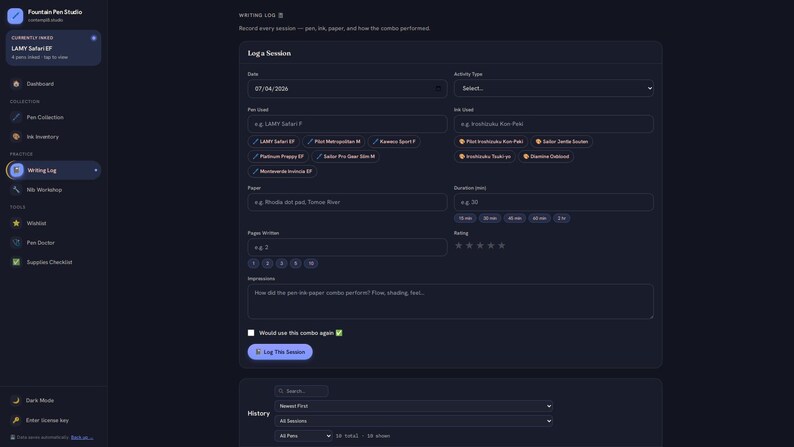Pick Sailor Jentle Souten ink chip
Screen dimensions: 794x447
(x=562, y=142)
